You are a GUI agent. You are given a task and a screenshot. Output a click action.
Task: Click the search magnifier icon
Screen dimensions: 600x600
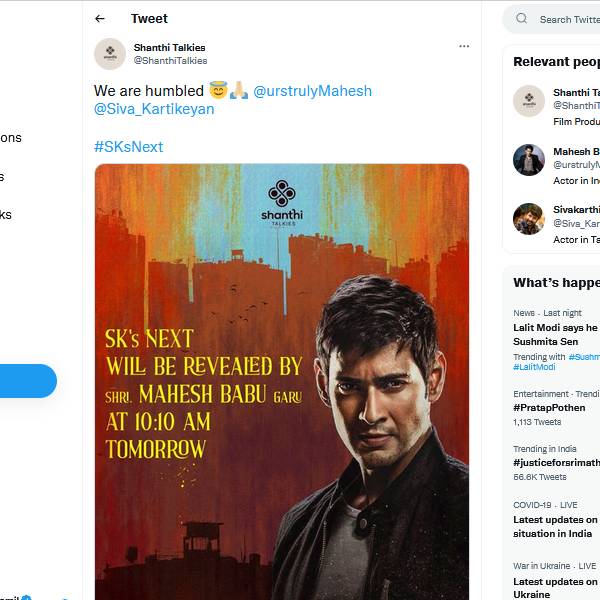click(522, 19)
